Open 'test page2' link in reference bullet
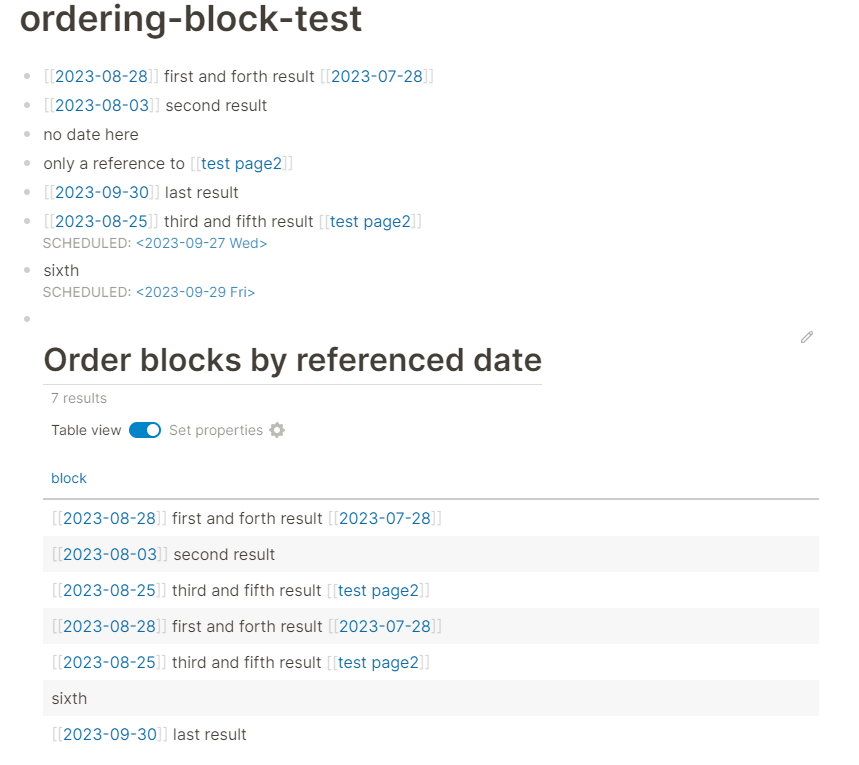 click(x=241, y=163)
